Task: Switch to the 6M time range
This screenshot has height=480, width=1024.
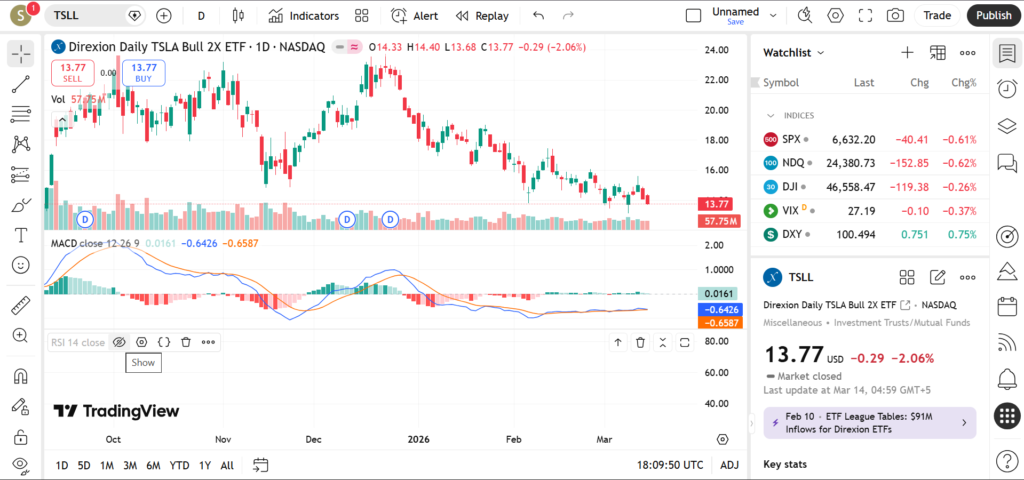Action: 153,465
